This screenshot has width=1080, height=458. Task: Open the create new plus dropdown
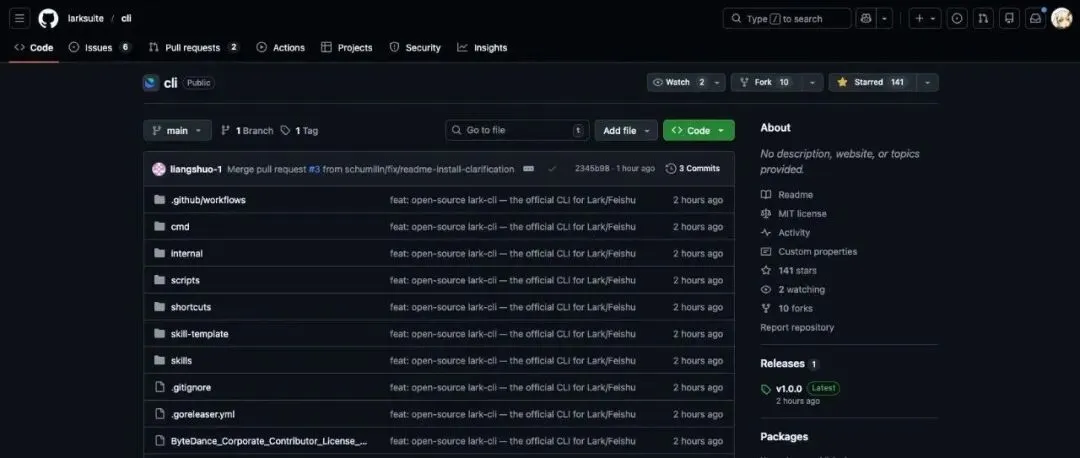click(925, 19)
